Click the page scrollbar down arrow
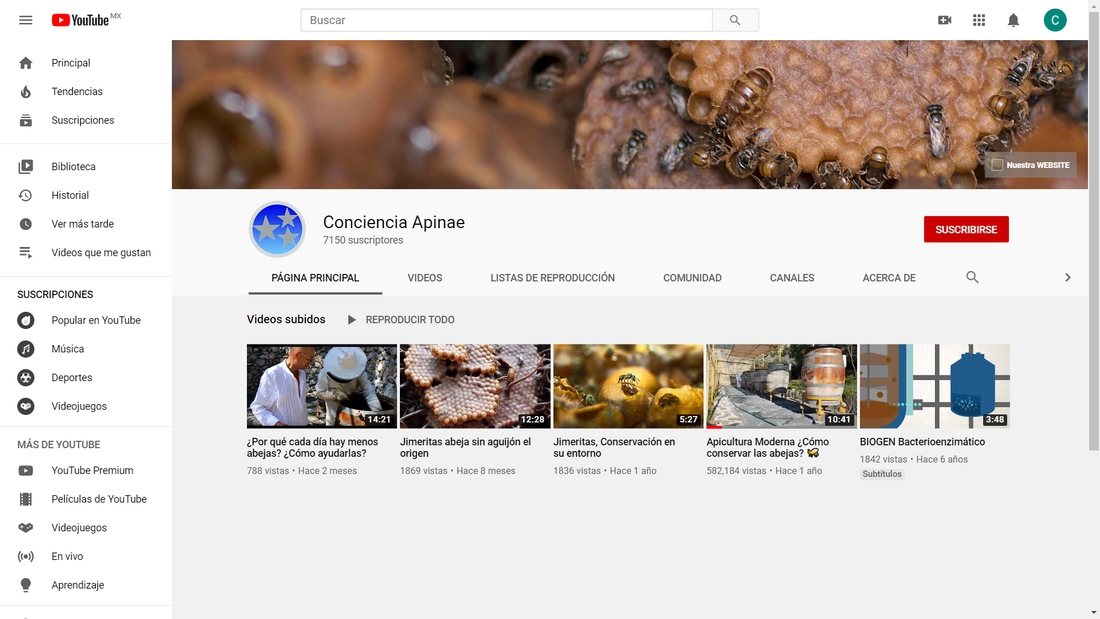Viewport: 1100px width, 619px height. [x=1094, y=612]
